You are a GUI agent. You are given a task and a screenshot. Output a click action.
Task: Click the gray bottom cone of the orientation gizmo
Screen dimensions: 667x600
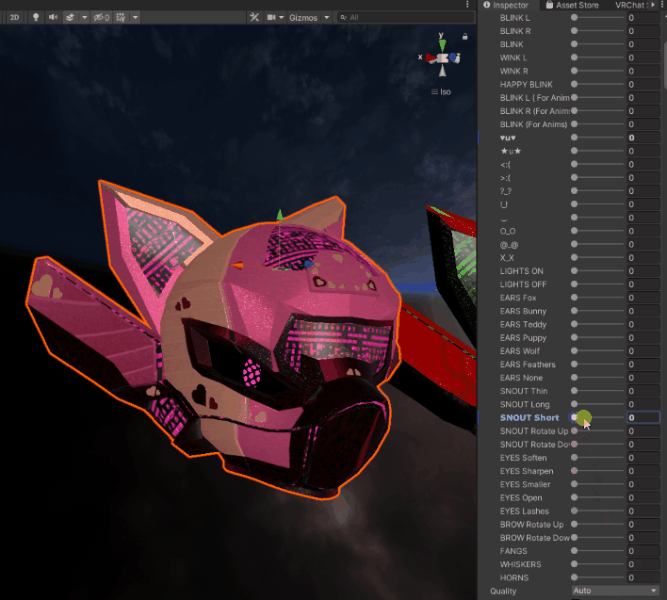[x=442, y=71]
